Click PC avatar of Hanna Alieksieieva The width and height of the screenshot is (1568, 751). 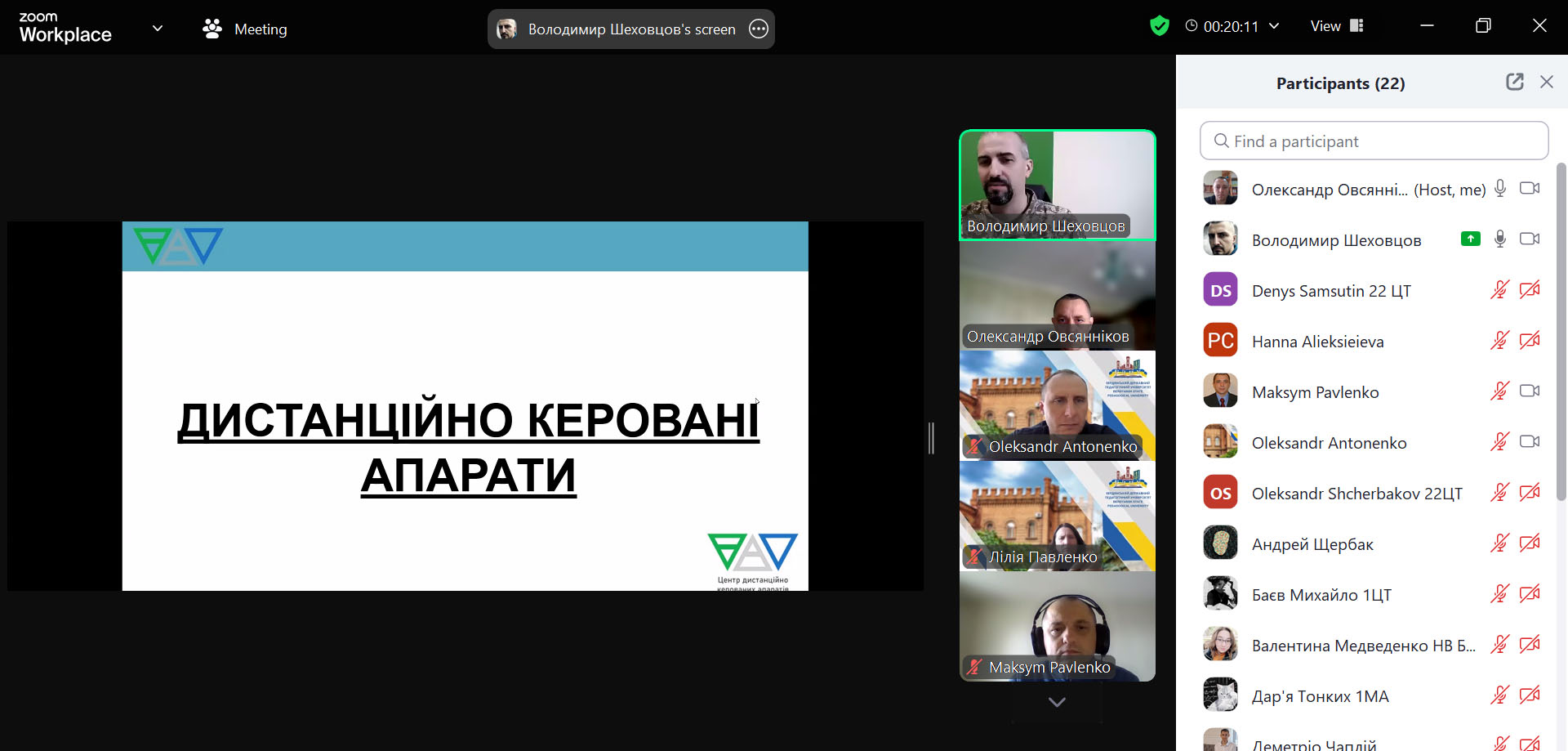click(x=1220, y=341)
